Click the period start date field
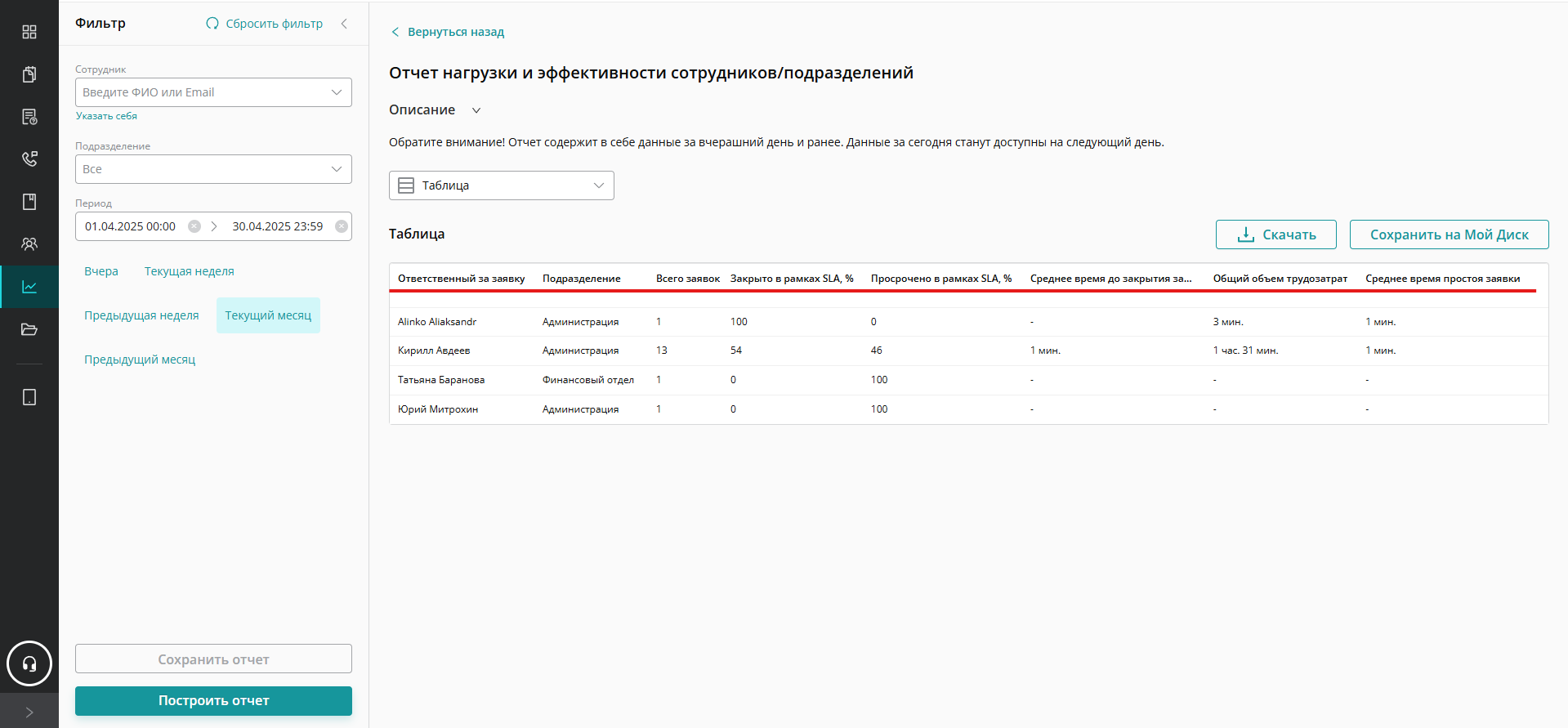Screen dimensions: 1568x728 pyautogui.click(x=131, y=226)
